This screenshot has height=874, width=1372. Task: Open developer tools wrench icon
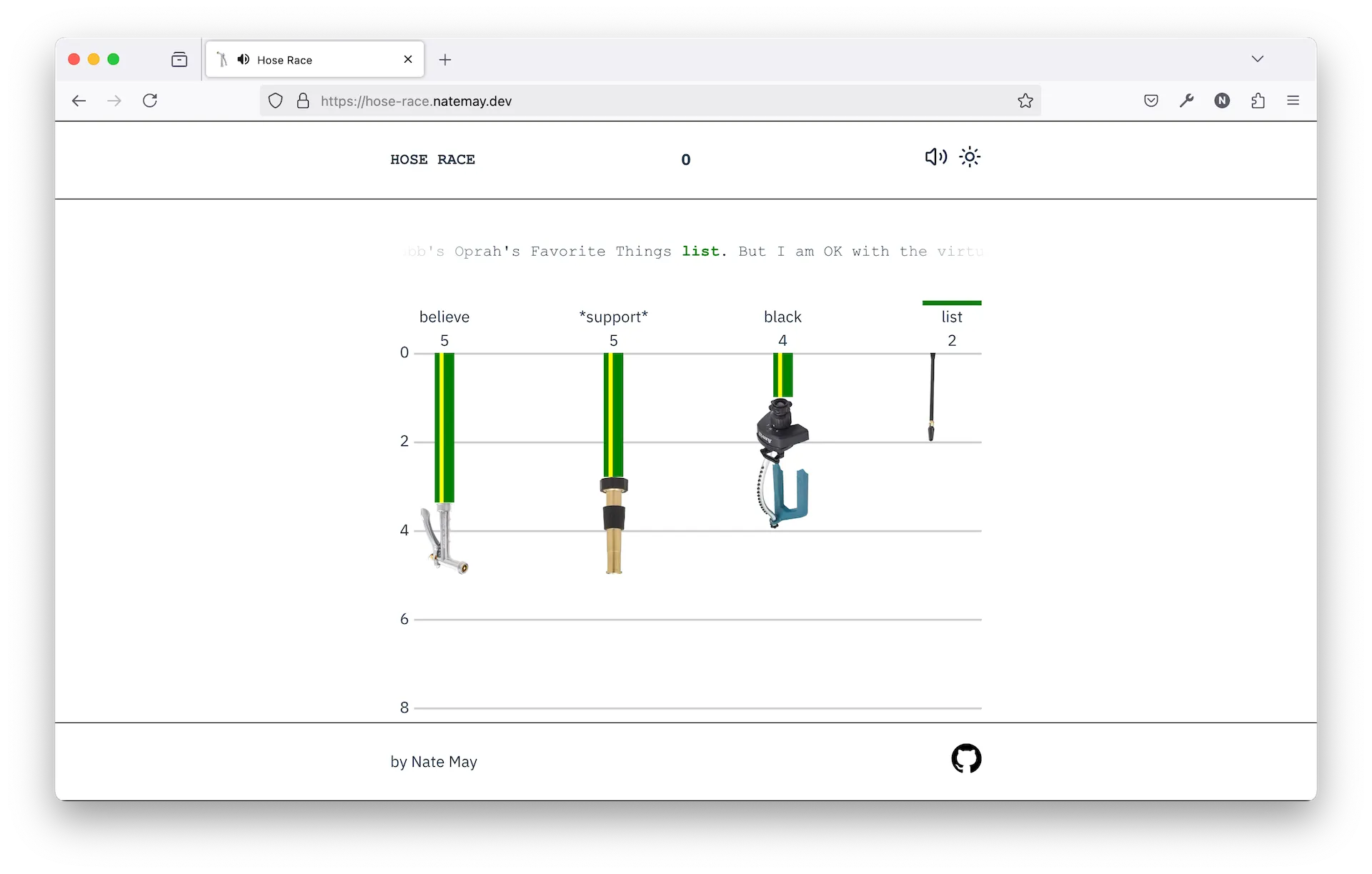(1186, 101)
